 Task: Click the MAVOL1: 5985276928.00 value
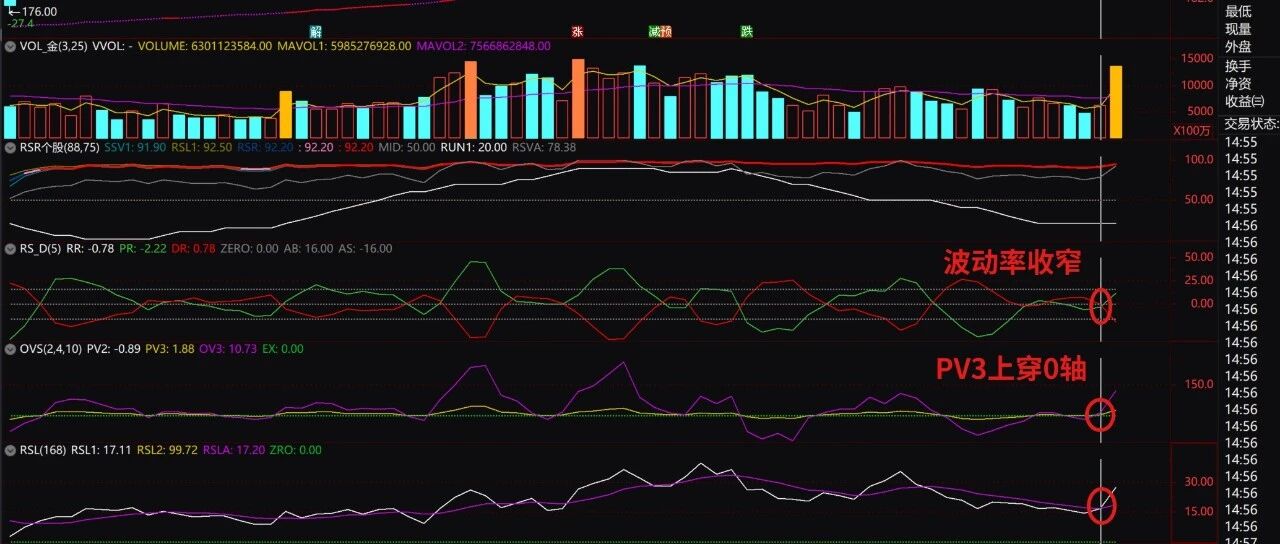tap(344, 46)
